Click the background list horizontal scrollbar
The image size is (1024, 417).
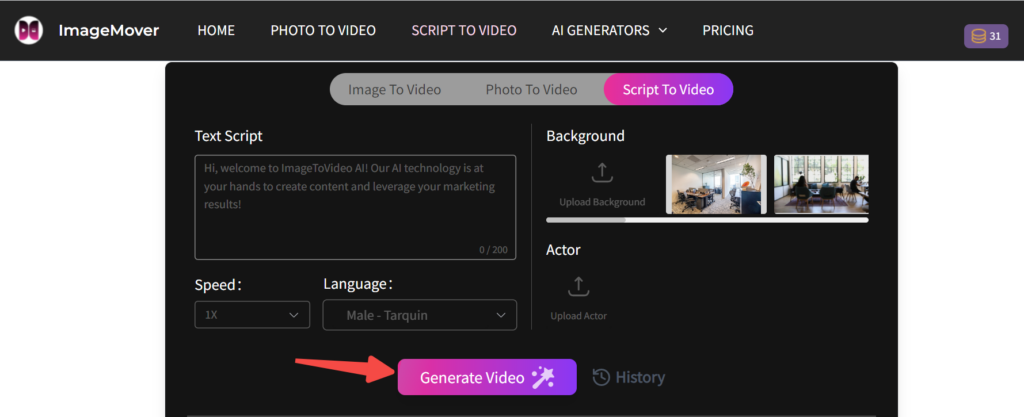[x=707, y=221]
